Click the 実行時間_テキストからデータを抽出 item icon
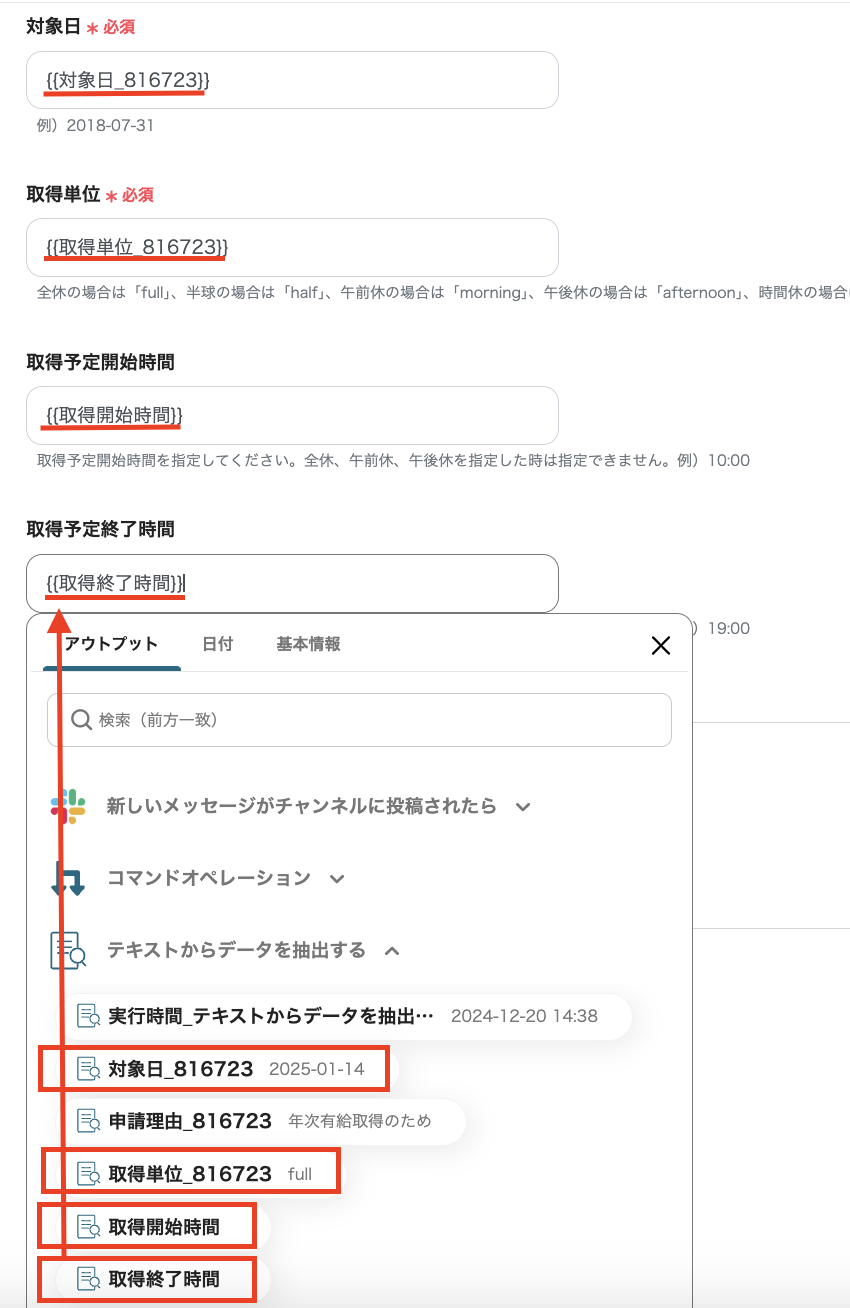 88,1016
